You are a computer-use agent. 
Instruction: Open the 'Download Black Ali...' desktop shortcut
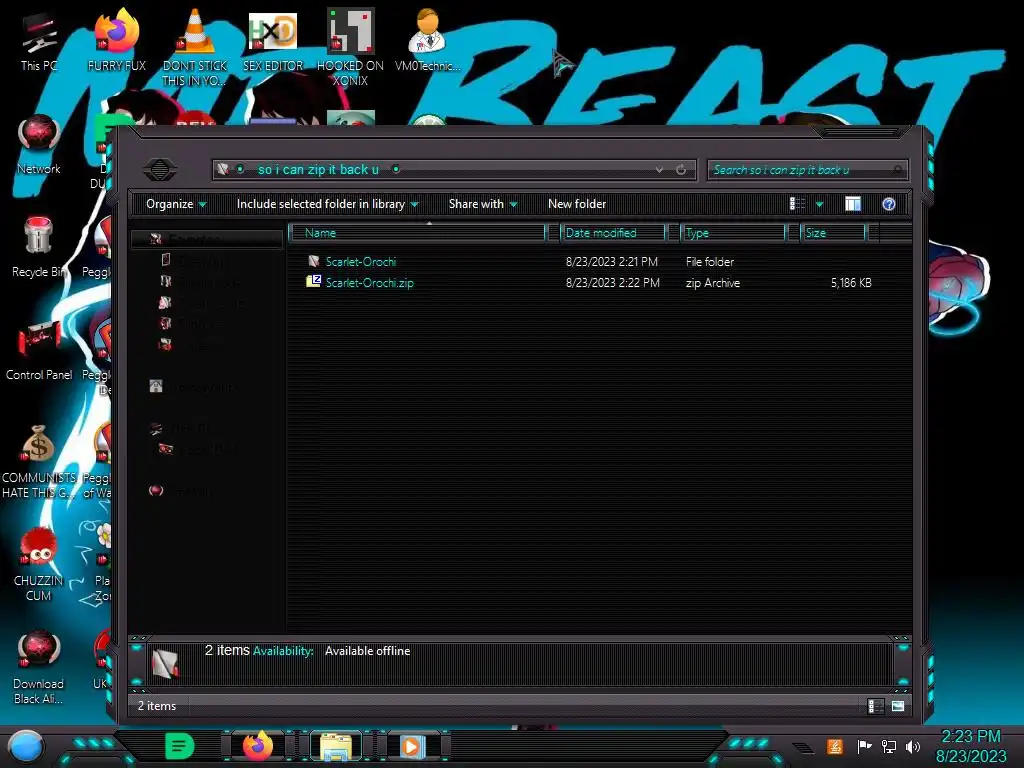39,667
